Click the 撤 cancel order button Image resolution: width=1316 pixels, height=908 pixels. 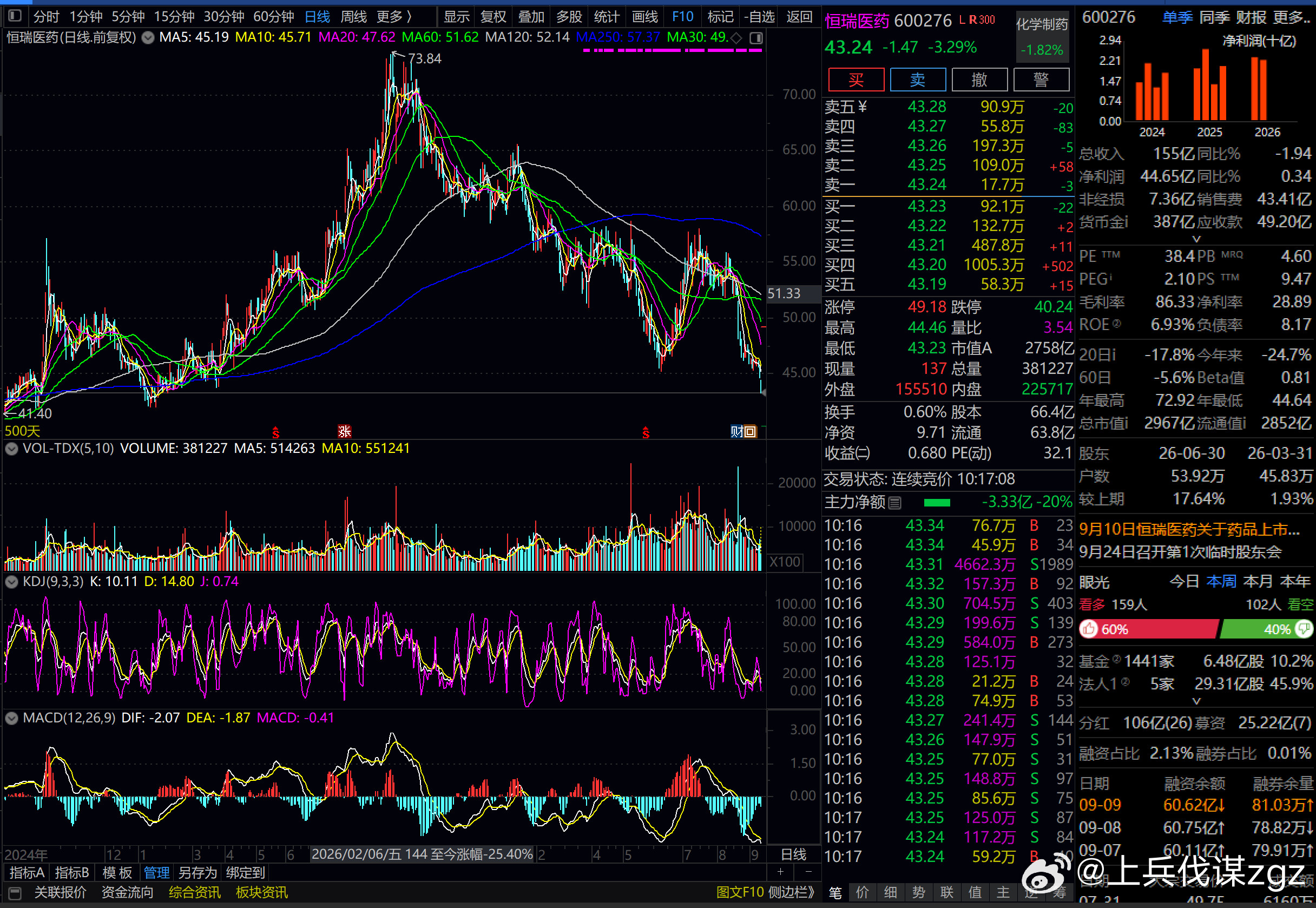pos(980,80)
